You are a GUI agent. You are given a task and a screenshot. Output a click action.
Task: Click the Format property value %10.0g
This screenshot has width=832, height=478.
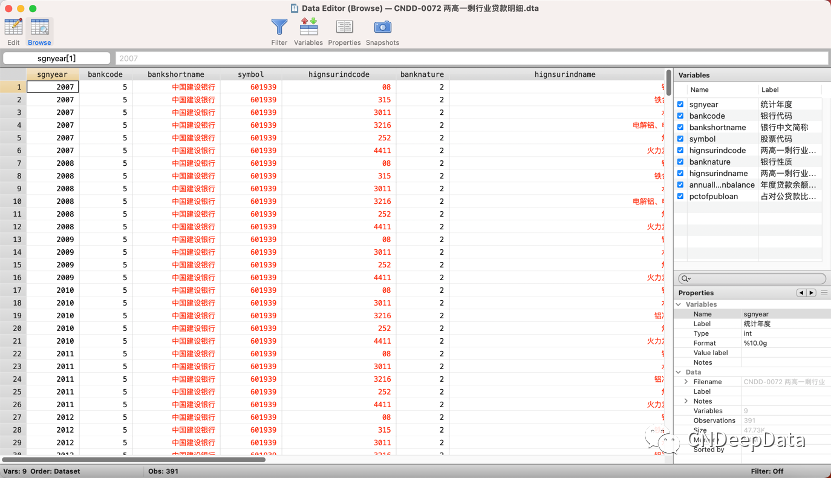[755, 343]
